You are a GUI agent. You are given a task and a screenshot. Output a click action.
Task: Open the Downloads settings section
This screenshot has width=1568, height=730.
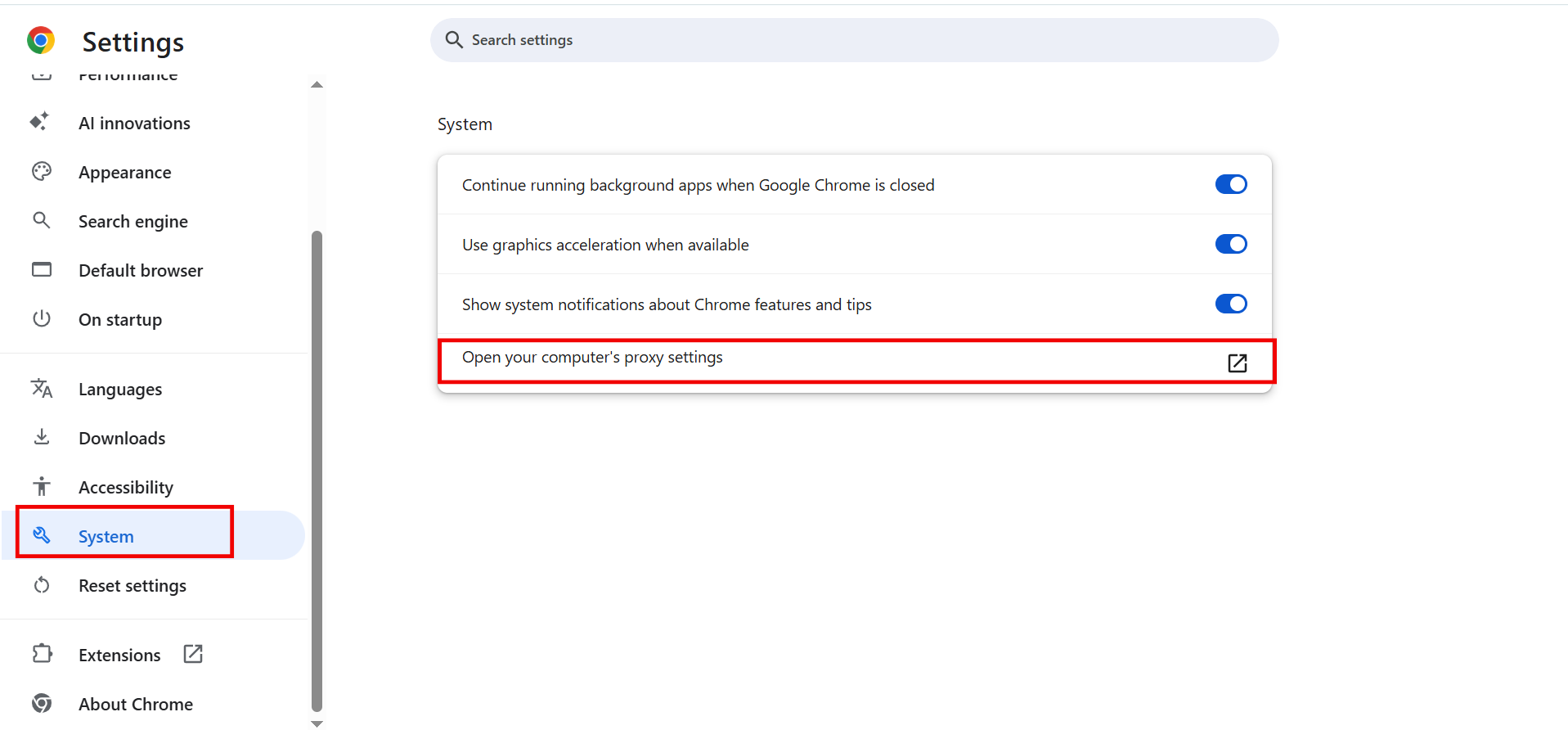tap(122, 439)
